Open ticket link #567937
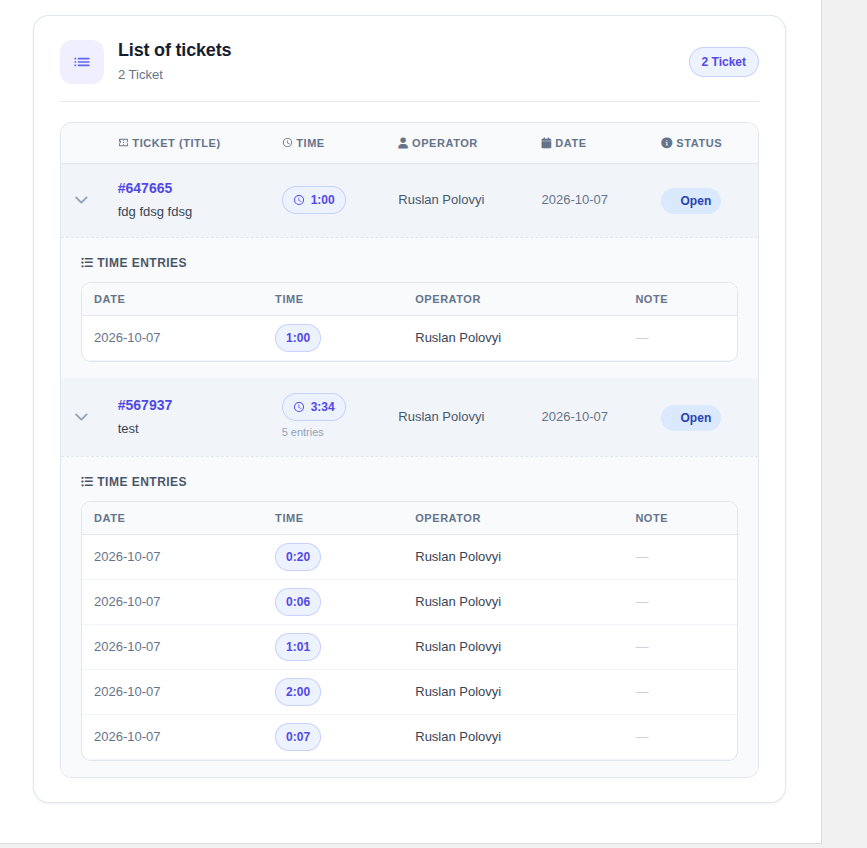867x848 pixels. coord(145,405)
